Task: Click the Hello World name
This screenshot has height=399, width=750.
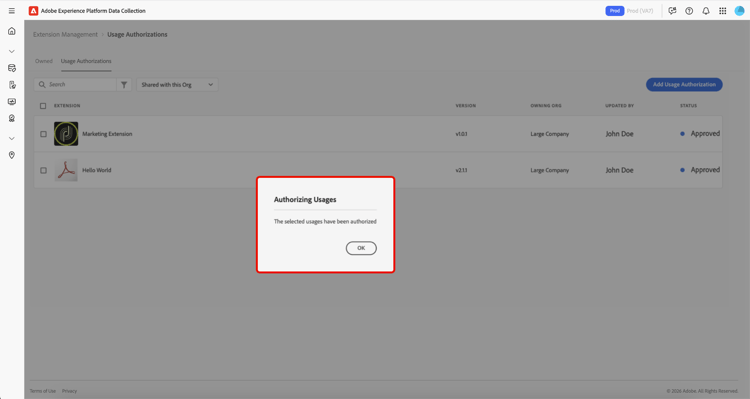Action: 97,170
